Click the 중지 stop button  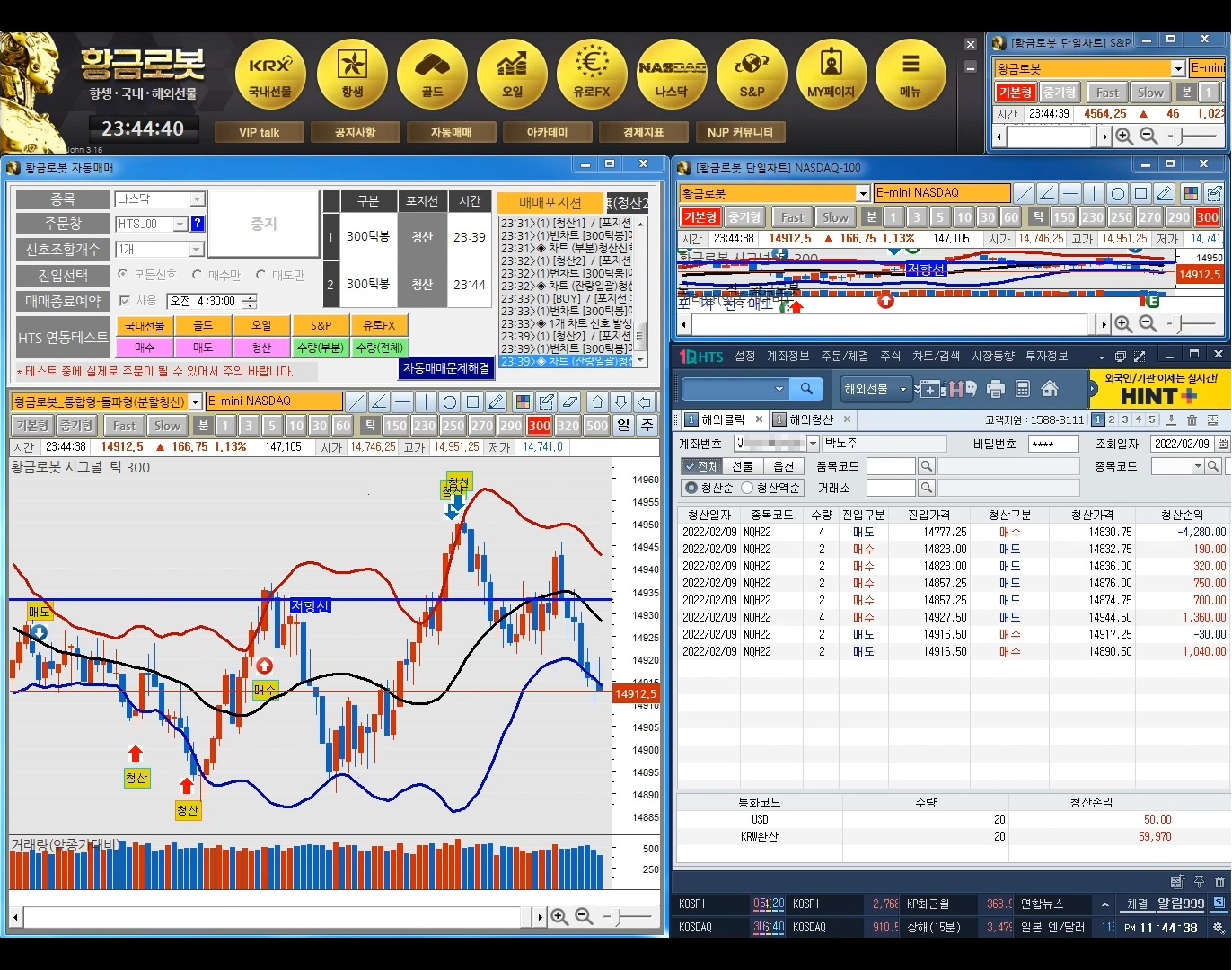point(263,225)
